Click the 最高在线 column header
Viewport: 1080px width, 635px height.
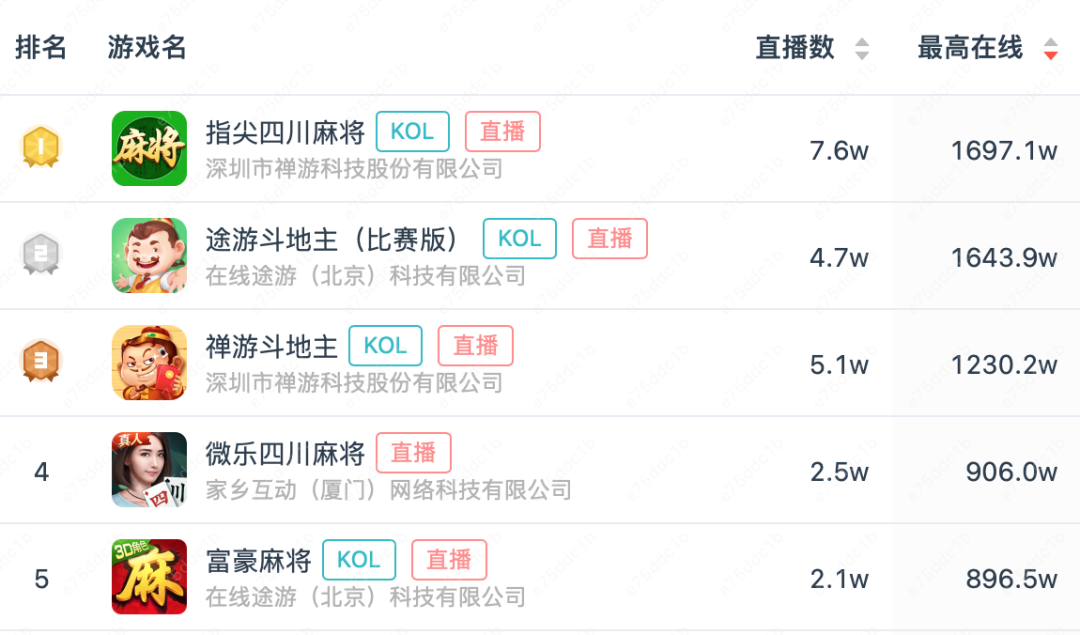click(x=970, y=48)
